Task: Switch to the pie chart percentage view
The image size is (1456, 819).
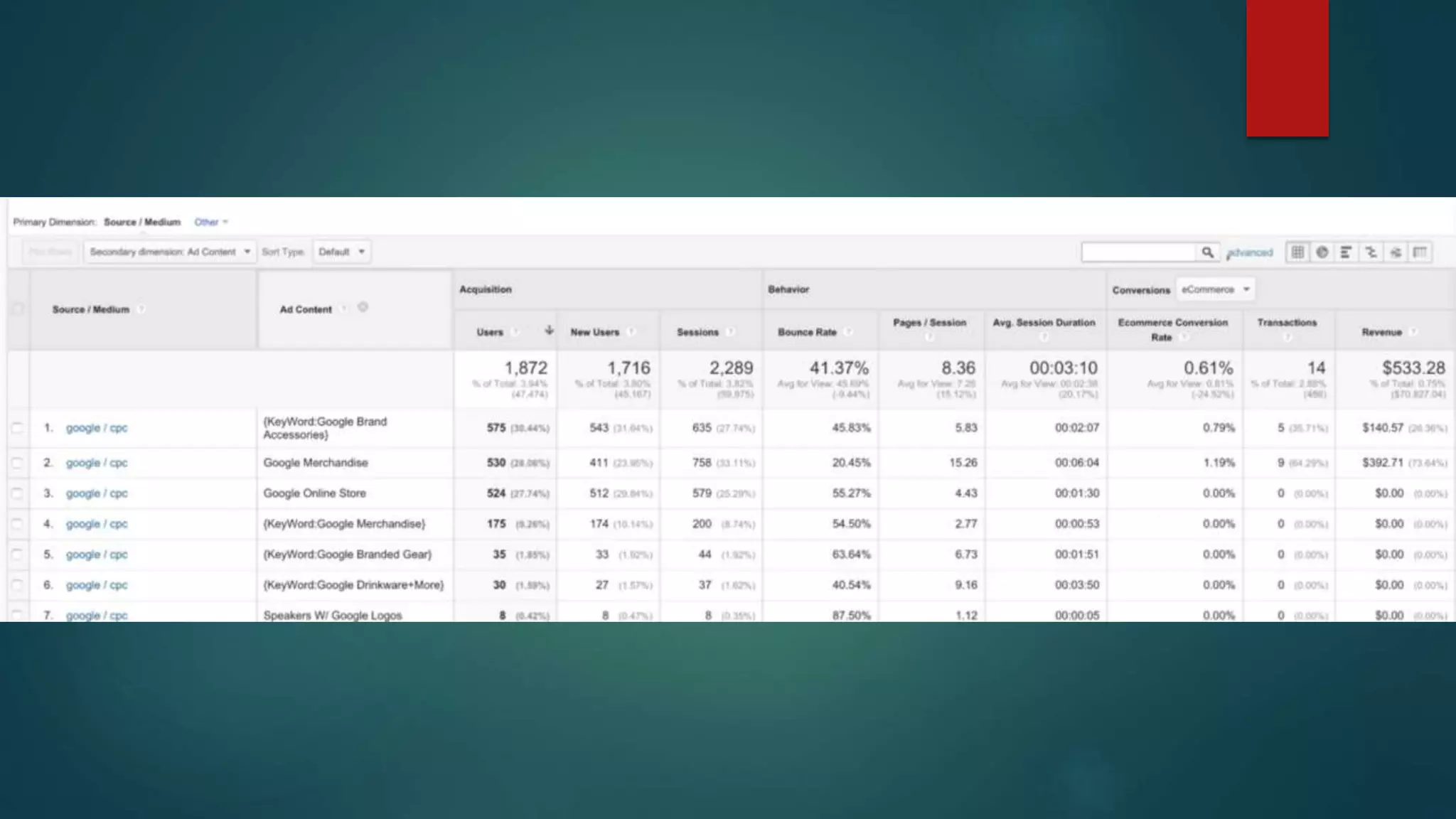Action: tap(1322, 252)
